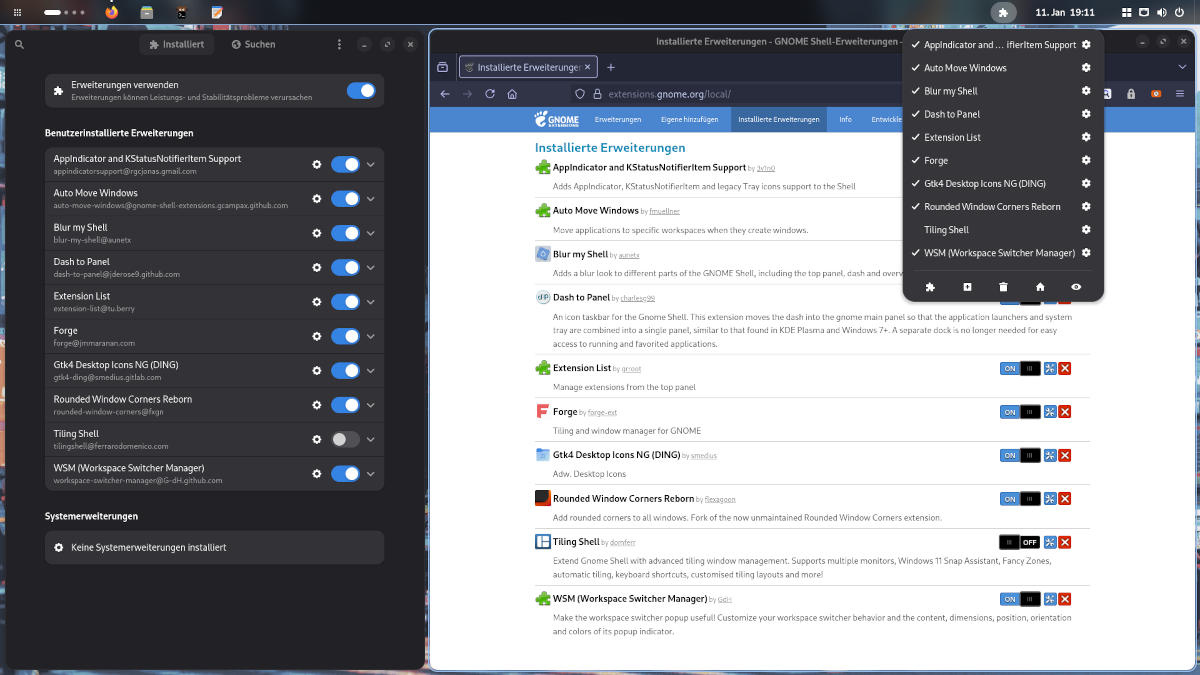Toggle WSM ON switch on webpage
The height and width of the screenshot is (675, 1200).
[1020, 599]
